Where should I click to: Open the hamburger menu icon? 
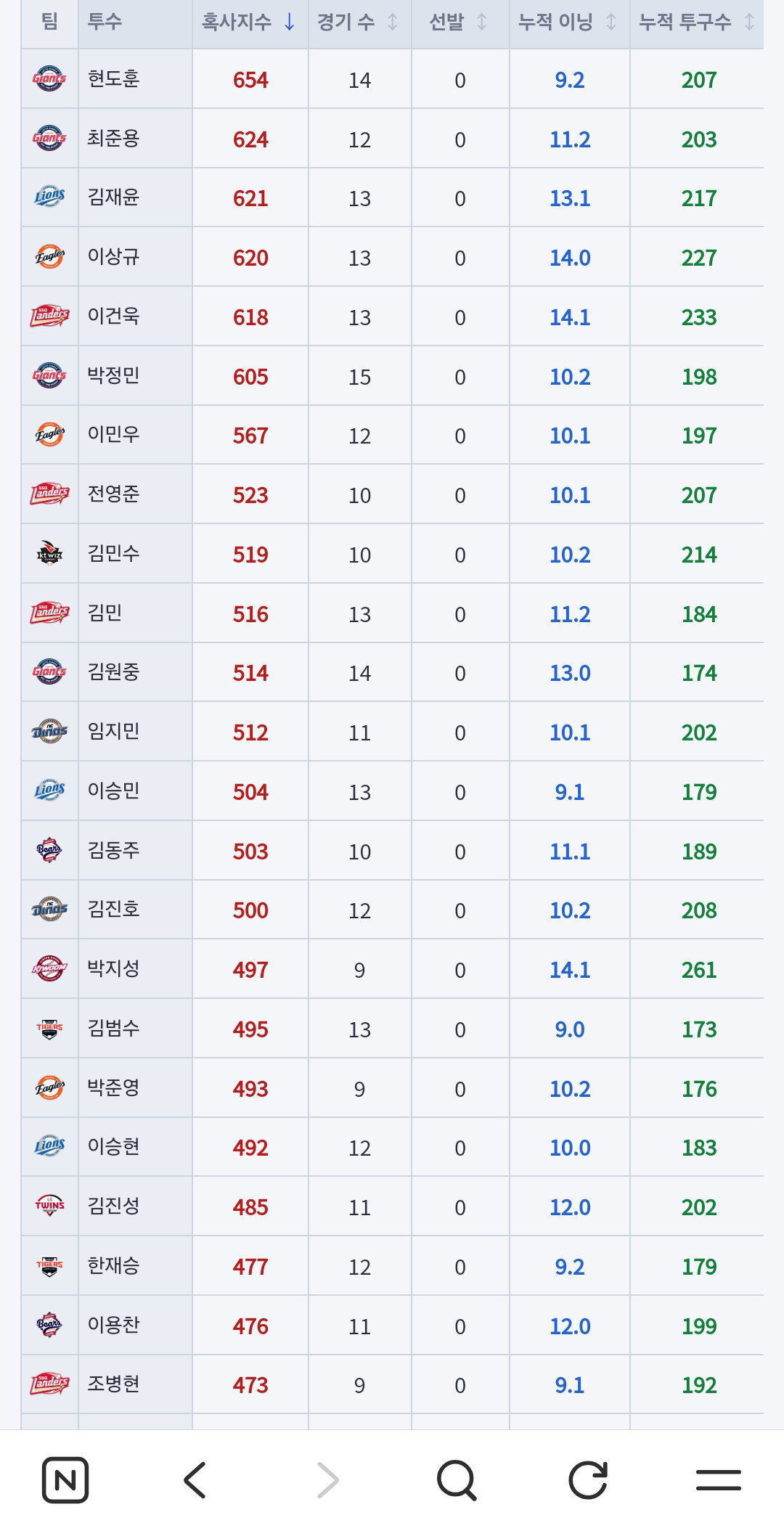pos(719,1480)
